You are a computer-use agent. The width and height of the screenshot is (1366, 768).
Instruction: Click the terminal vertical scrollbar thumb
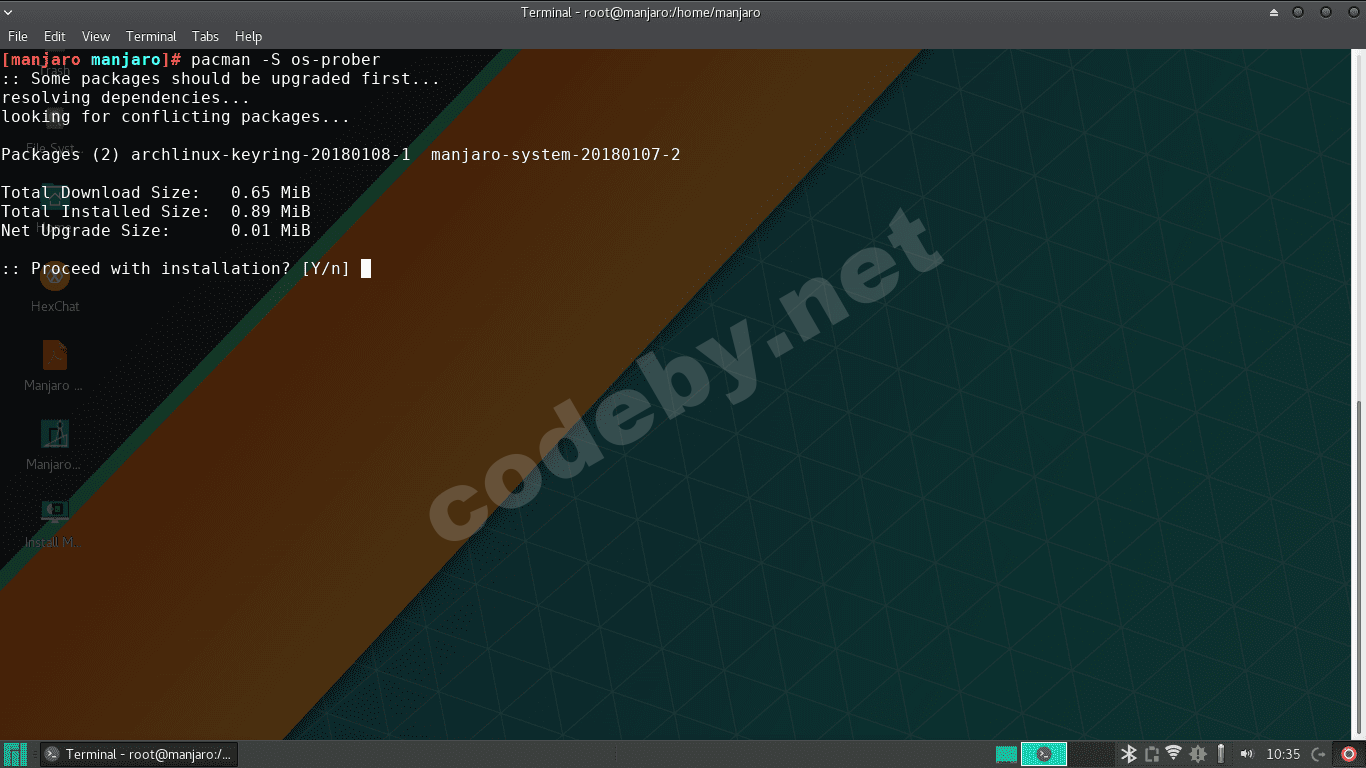1360,569
